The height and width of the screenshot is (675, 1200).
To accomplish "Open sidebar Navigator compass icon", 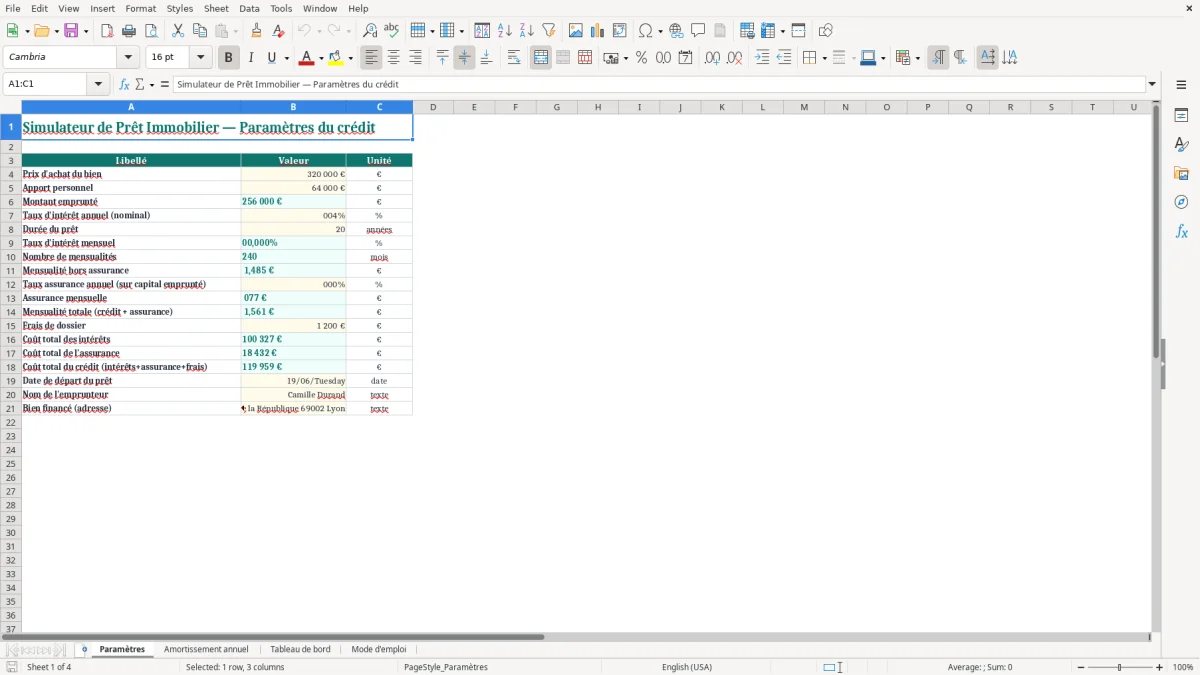I will click(x=1181, y=202).
